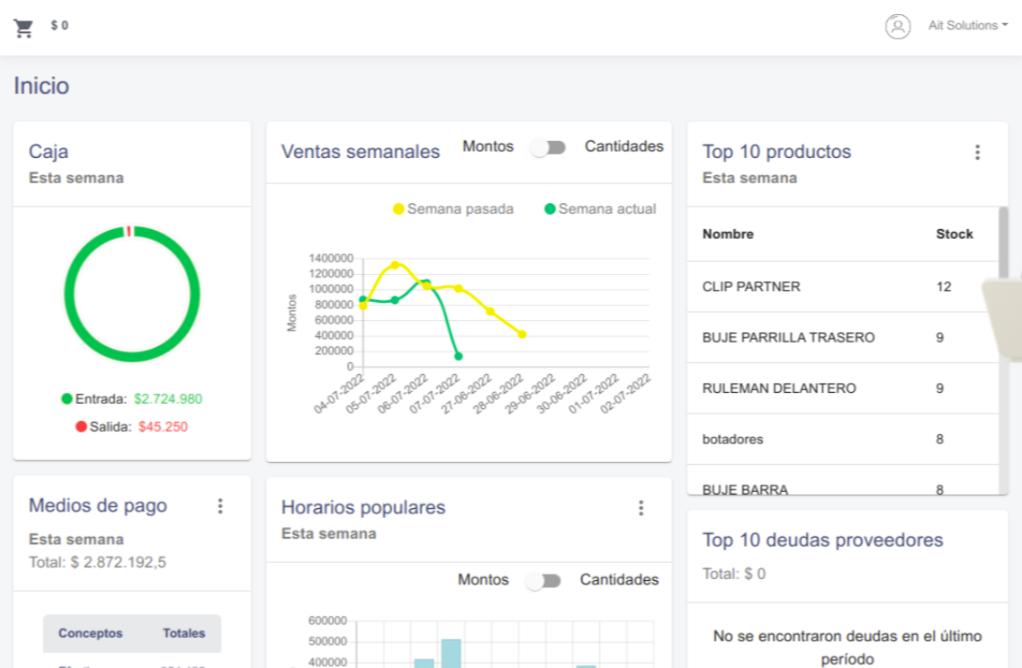Toggle Ventas semanales Montos/Cantidades switch

click(548, 147)
